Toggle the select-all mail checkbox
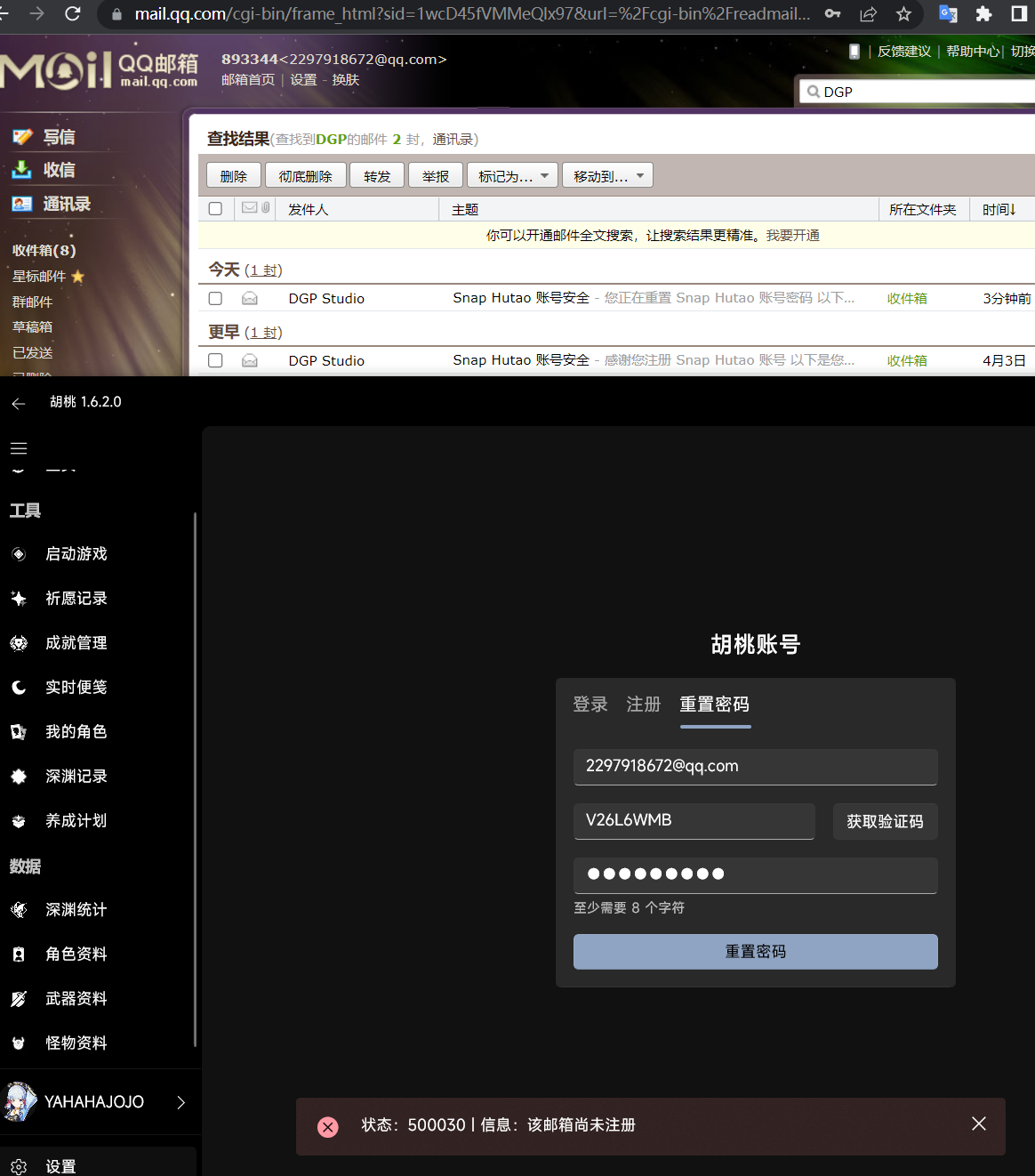The height and width of the screenshot is (1176, 1035). [215, 207]
